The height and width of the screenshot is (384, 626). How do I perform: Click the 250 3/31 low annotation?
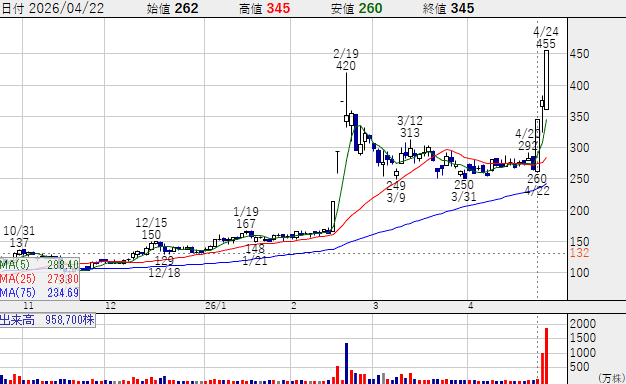(x=464, y=190)
